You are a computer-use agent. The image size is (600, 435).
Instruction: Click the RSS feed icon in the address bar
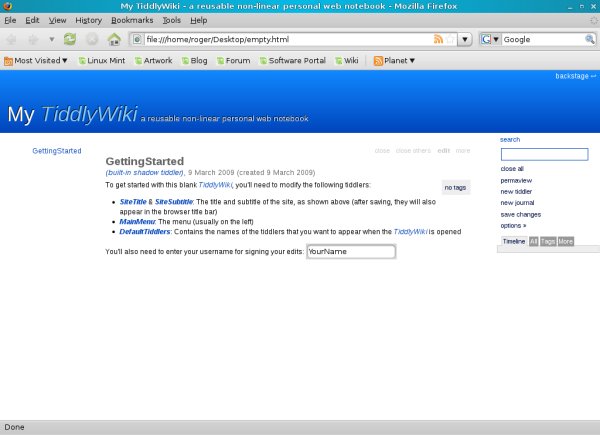438,40
